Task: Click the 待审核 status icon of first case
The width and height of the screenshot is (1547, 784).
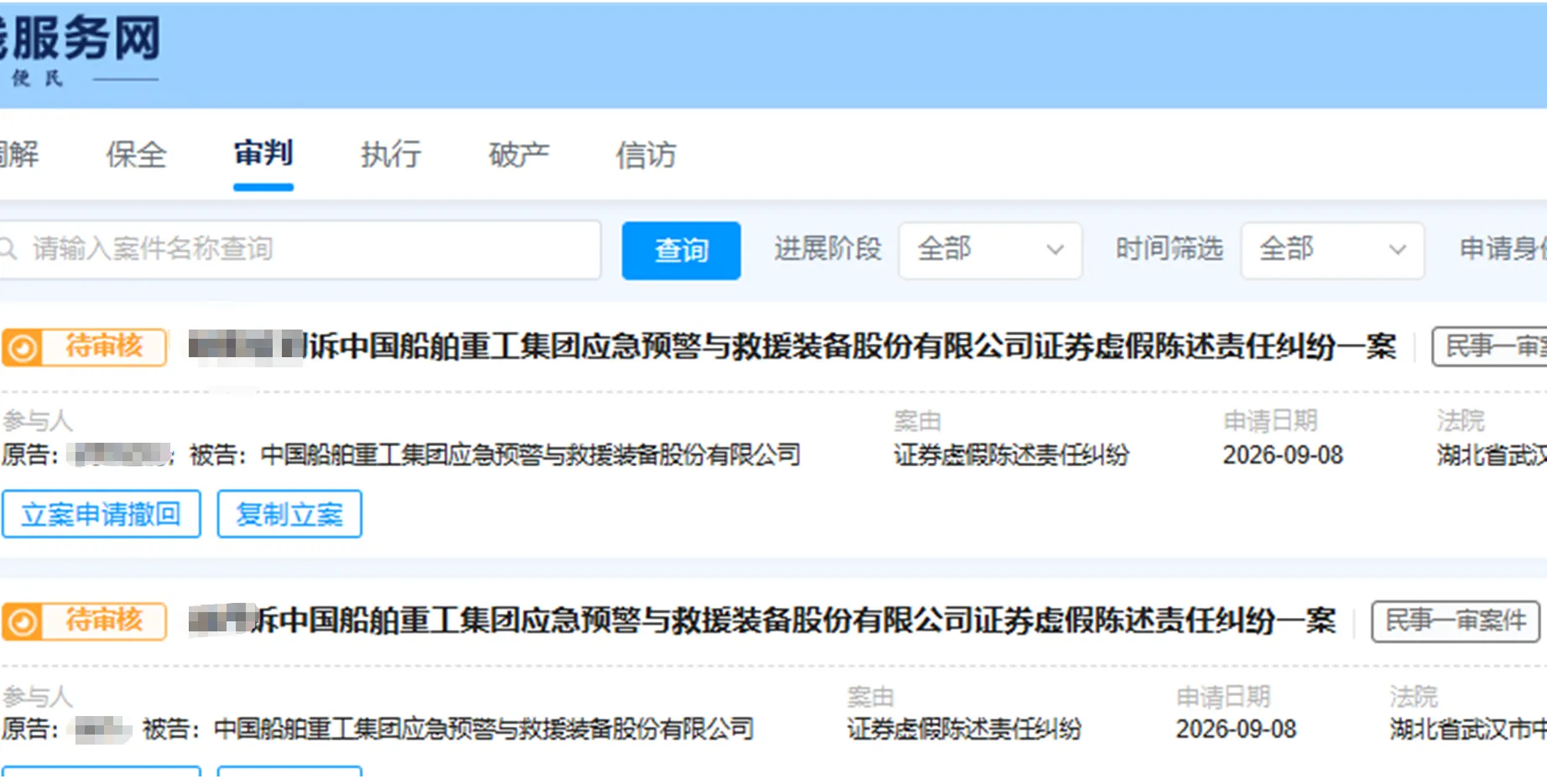Action: tap(23, 347)
